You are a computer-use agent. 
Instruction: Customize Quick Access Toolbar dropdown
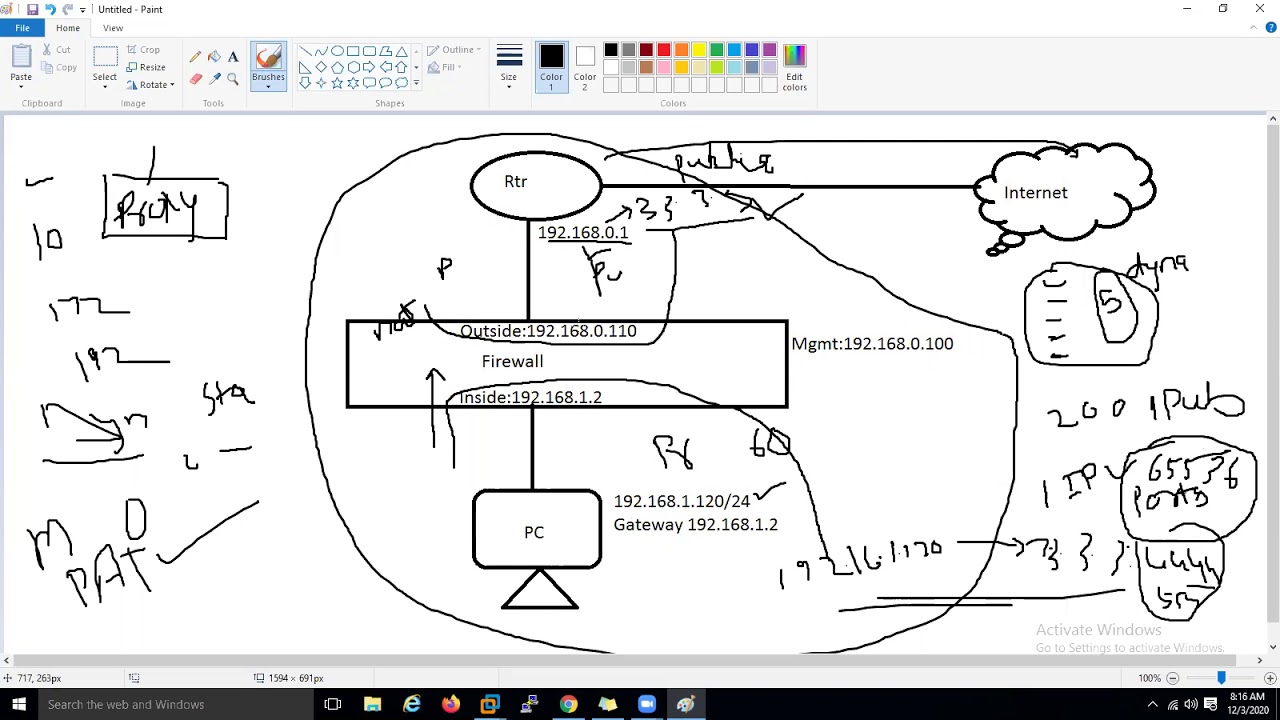click(x=82, y=10)
